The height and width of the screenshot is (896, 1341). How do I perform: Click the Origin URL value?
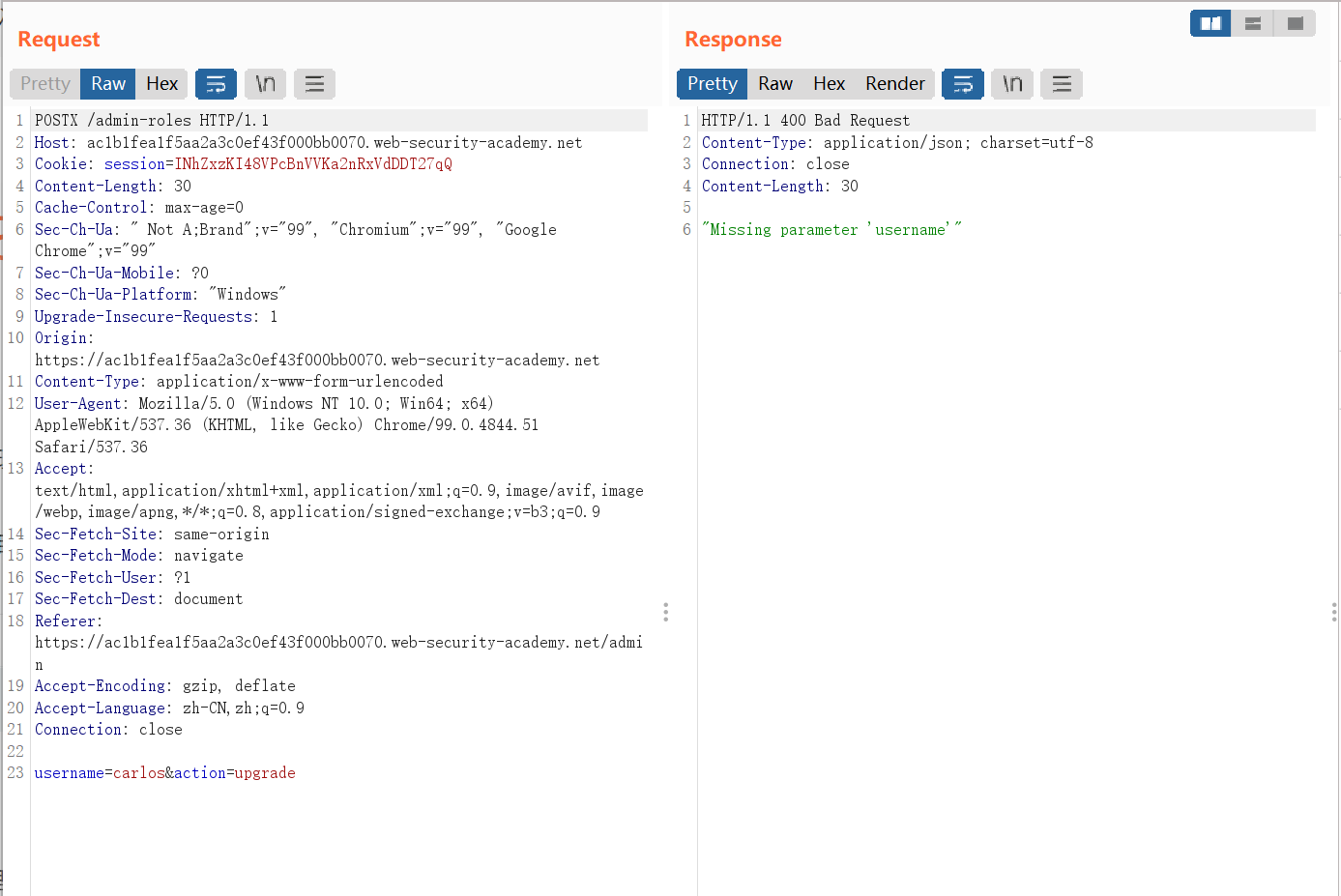[317, 360]
